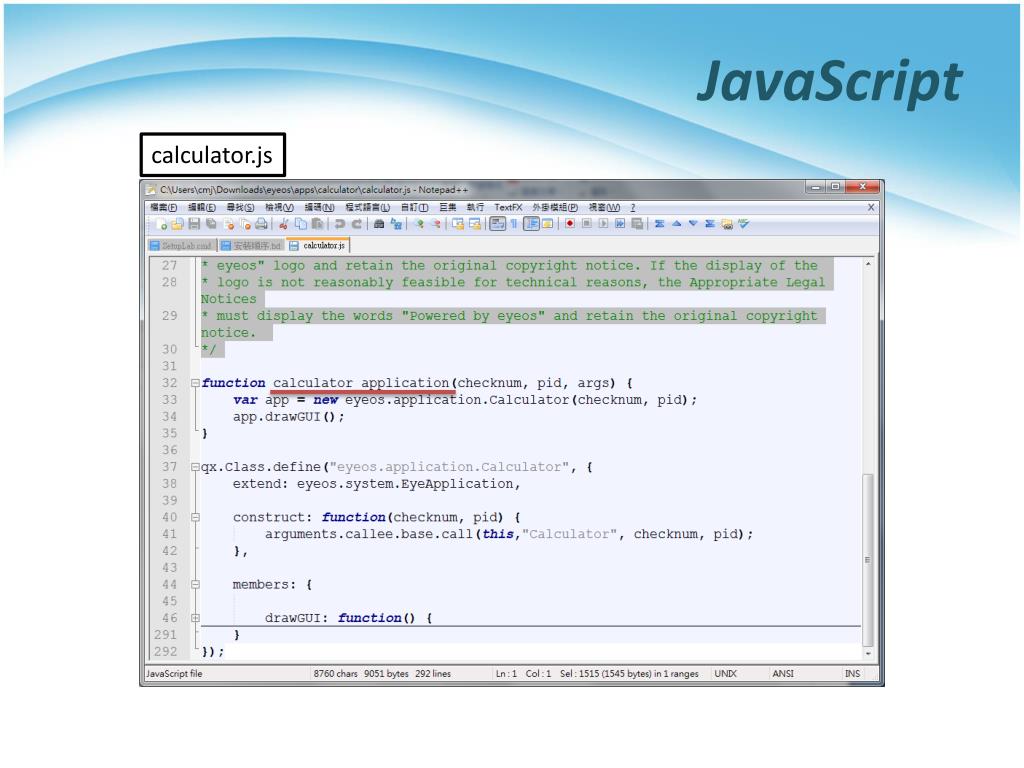Click 'INS' insert mode in status bar
This screenshot has height=768, width=1024.
(x=852, y=673)
